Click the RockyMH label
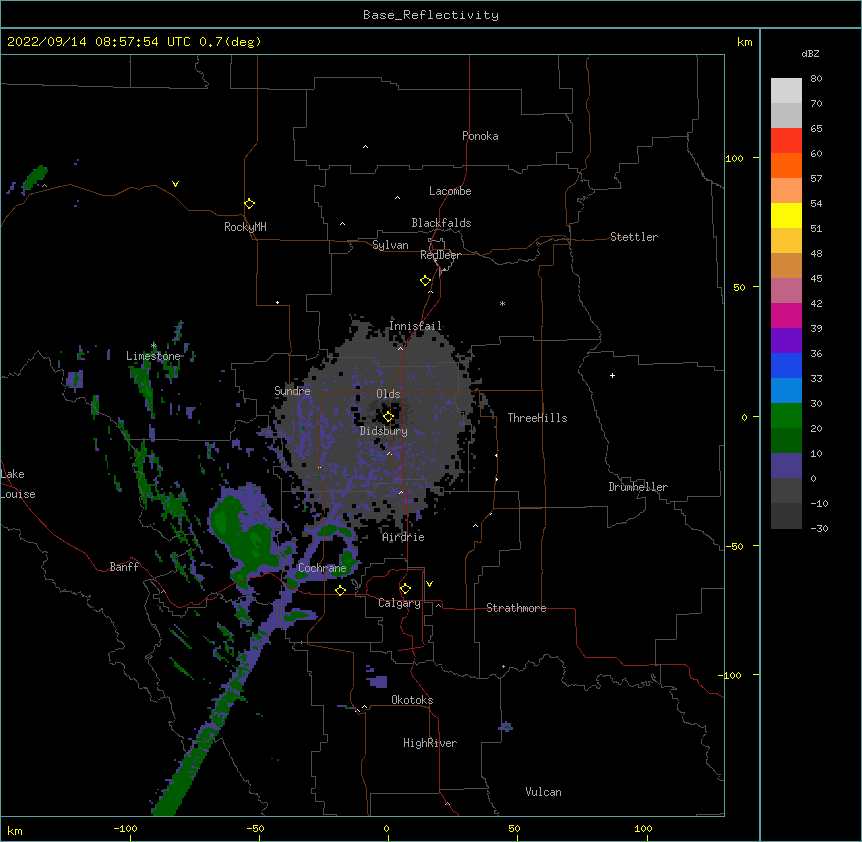 (x=245, y=227)
